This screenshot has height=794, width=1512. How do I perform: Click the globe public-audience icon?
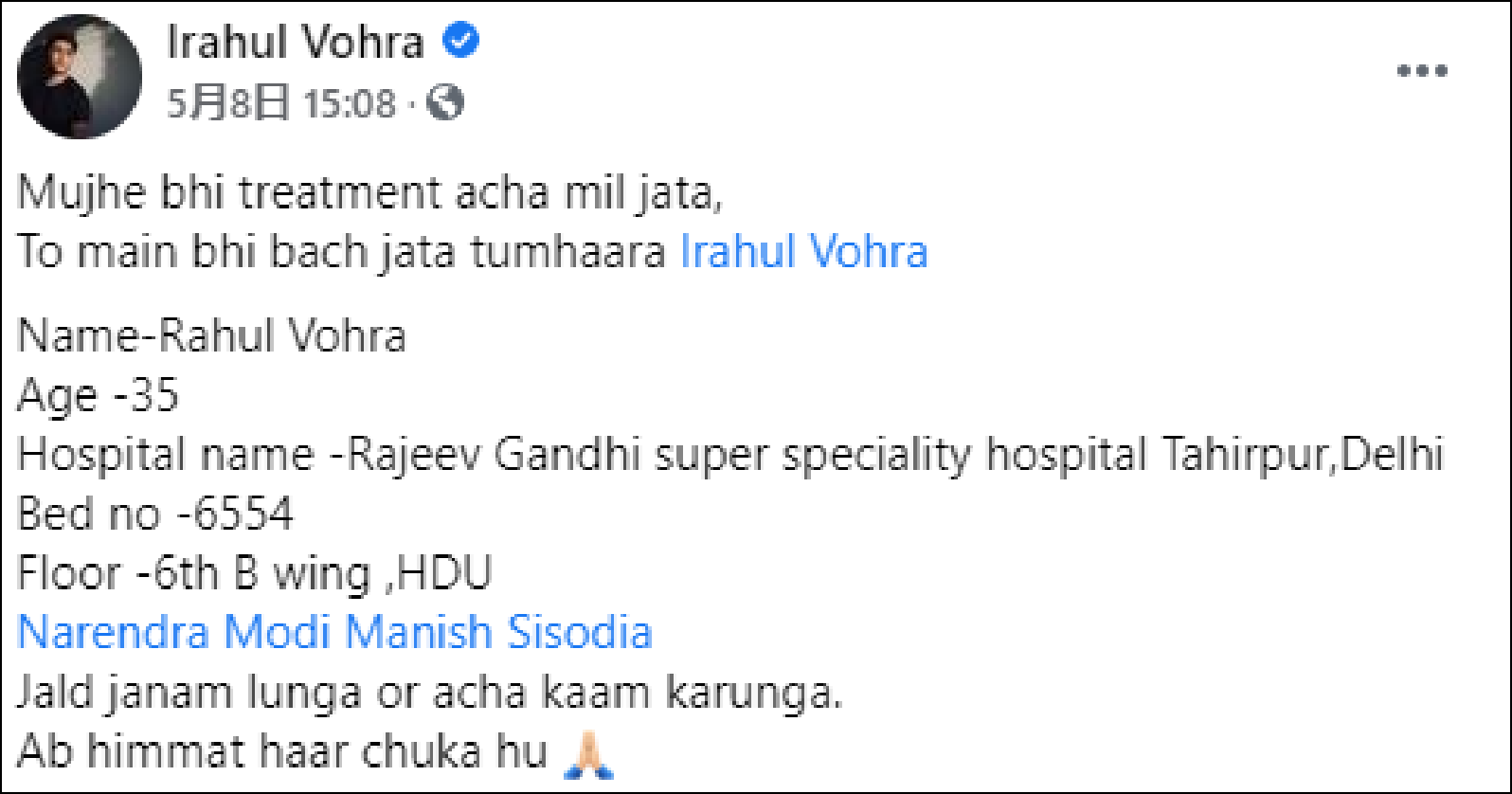(445, 102)
